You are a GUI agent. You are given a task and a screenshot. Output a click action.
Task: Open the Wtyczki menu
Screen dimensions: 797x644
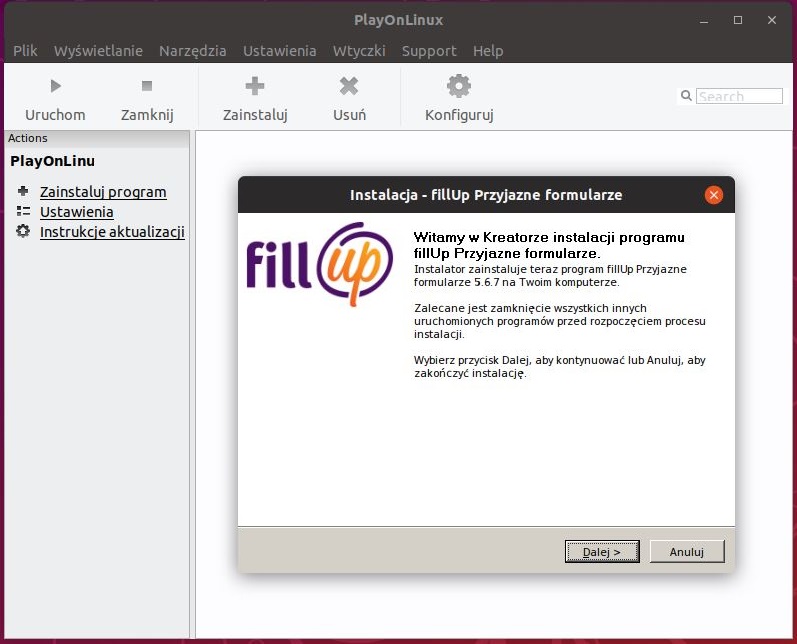click(x=359, y=51)
